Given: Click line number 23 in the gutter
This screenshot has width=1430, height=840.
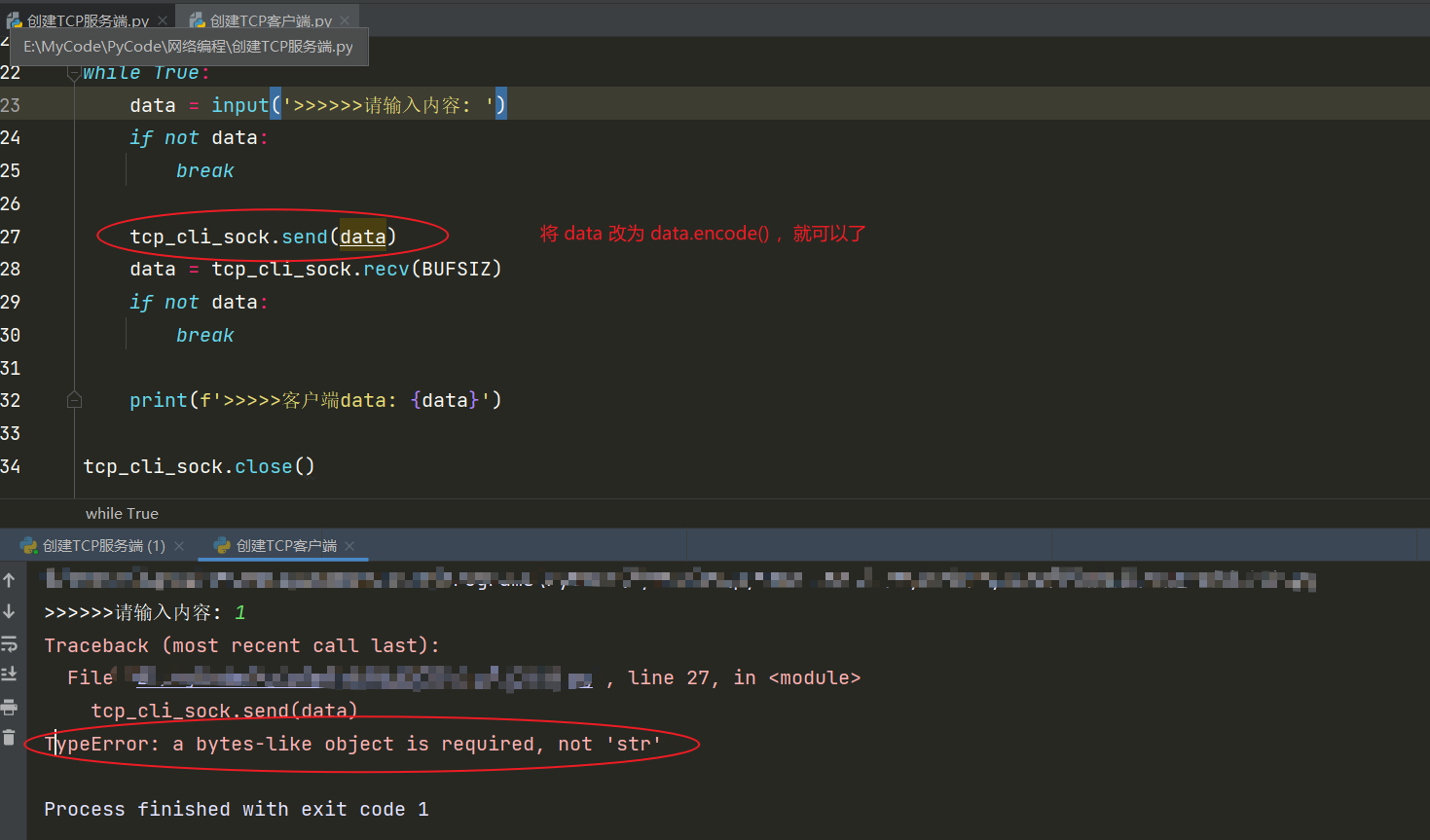Looking at the screenshot, I should [x=11, y=105].
